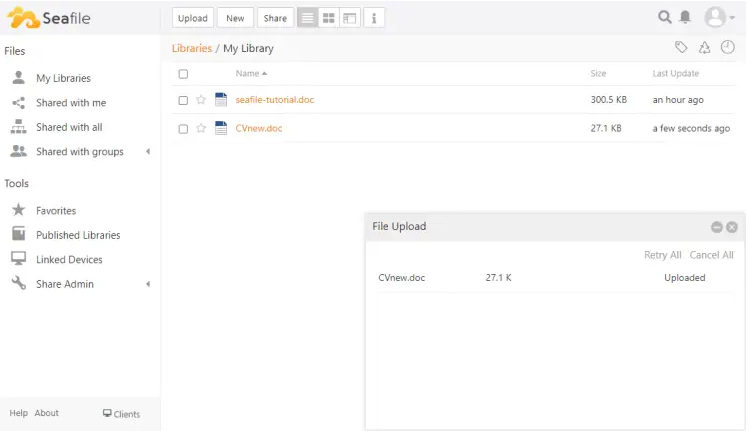
Task: Click the search magnifier icon
Action: click(664, 17)
